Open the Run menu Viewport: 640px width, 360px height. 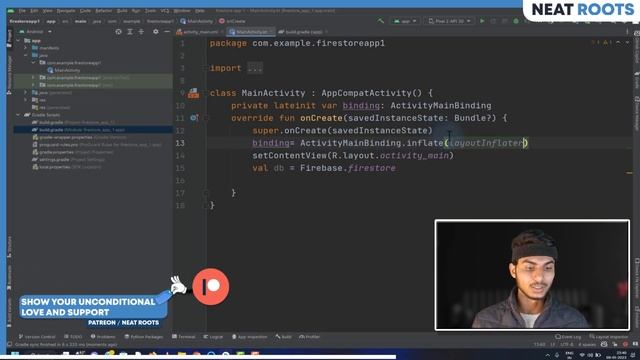(136, 11)
